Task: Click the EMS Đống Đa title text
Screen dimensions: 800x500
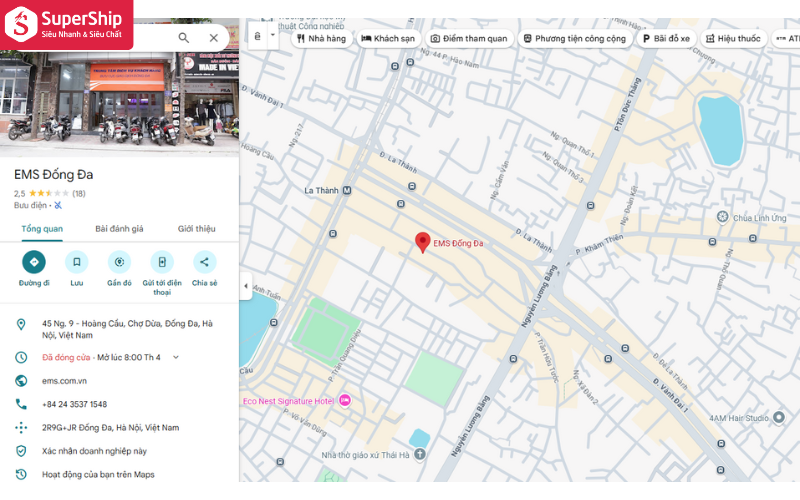Action: (x=54, y=174)
